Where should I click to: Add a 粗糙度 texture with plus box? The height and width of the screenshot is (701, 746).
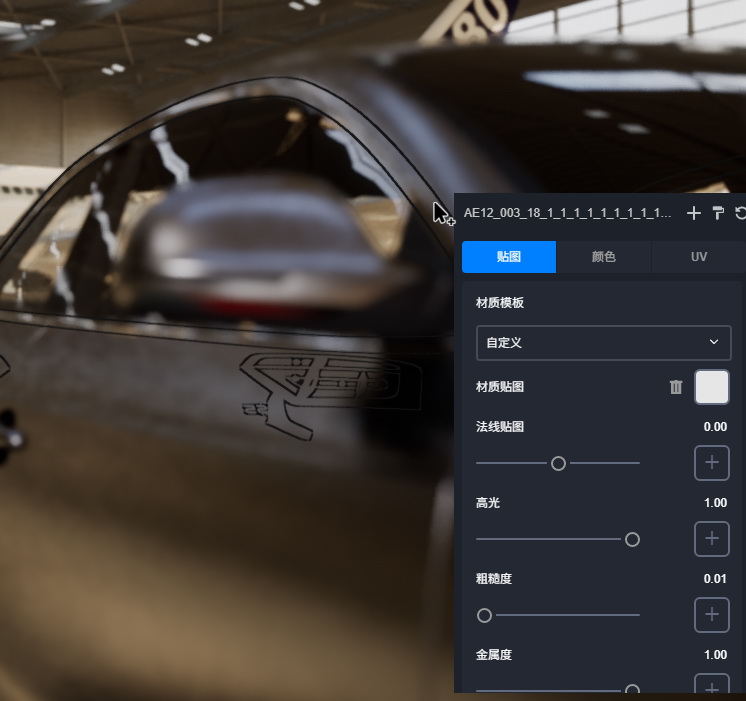tap(712, 615)
